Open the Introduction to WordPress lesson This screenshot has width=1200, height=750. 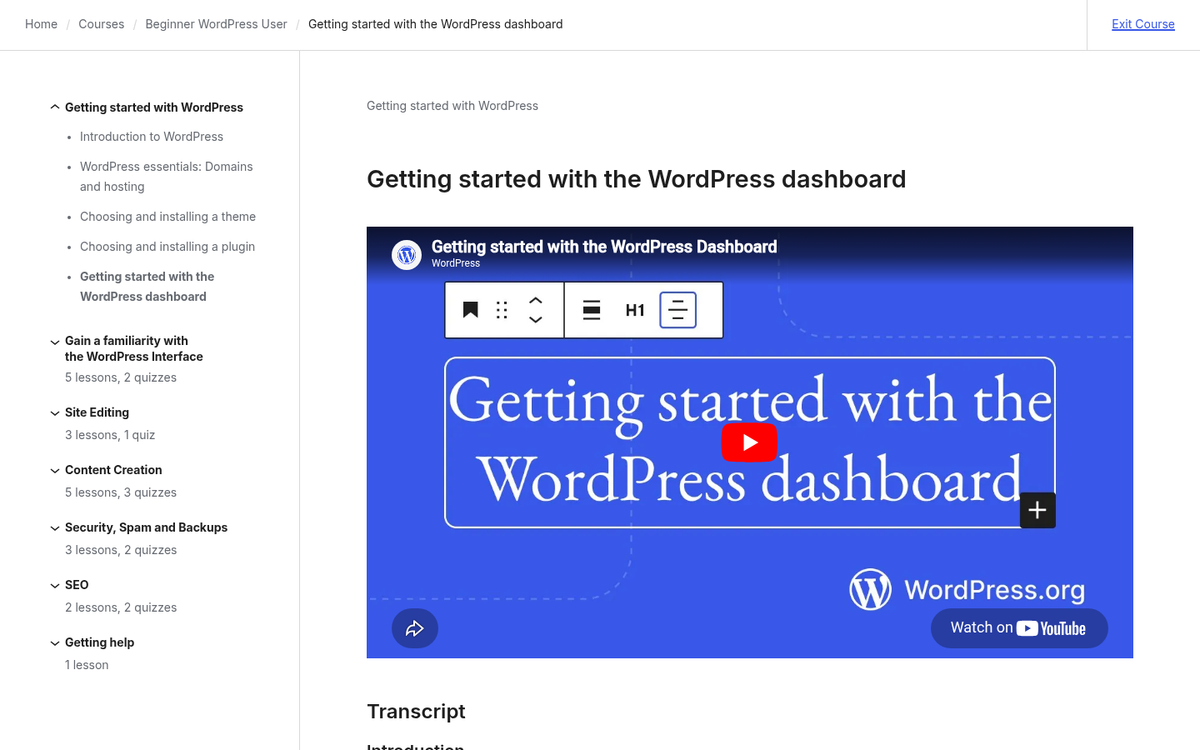(151, 136)
